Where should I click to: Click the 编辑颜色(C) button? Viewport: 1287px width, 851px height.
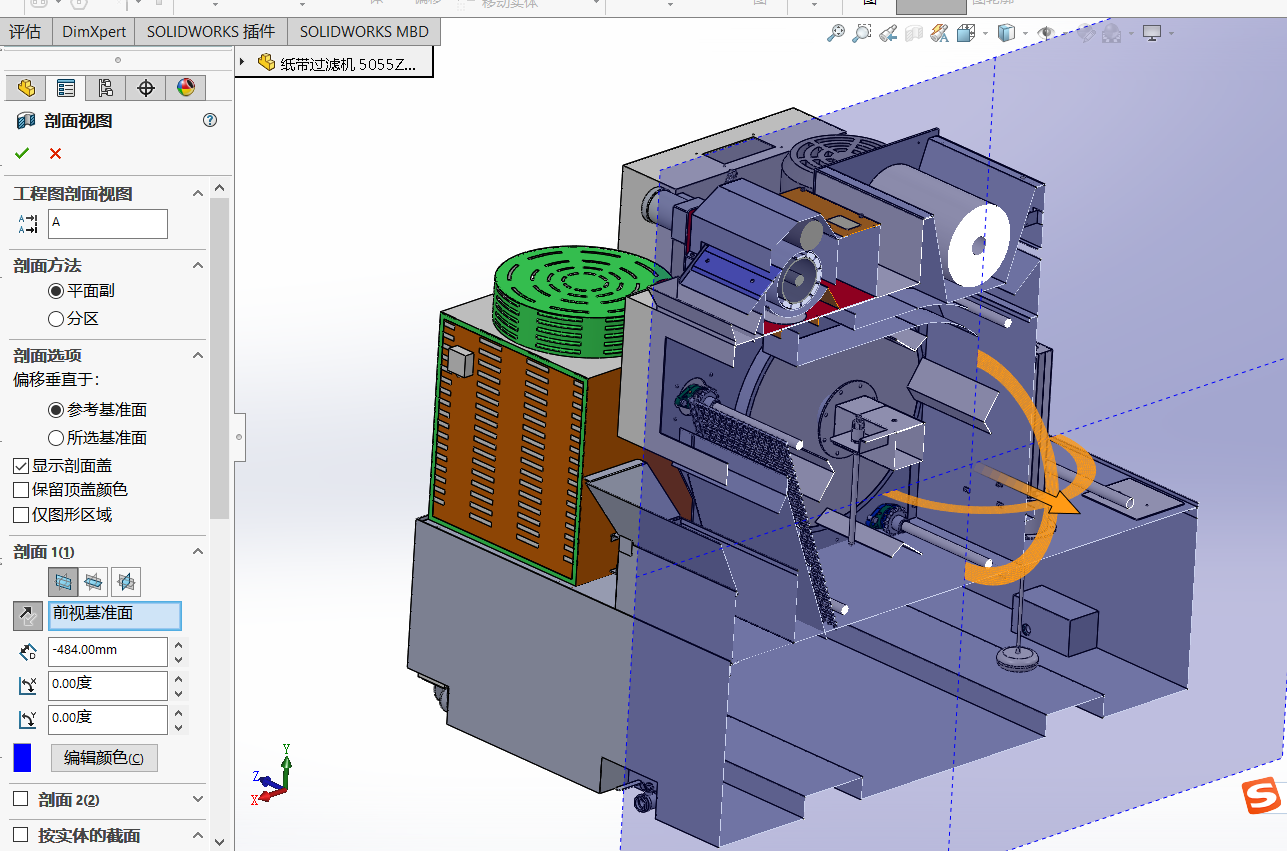(104, 758)
